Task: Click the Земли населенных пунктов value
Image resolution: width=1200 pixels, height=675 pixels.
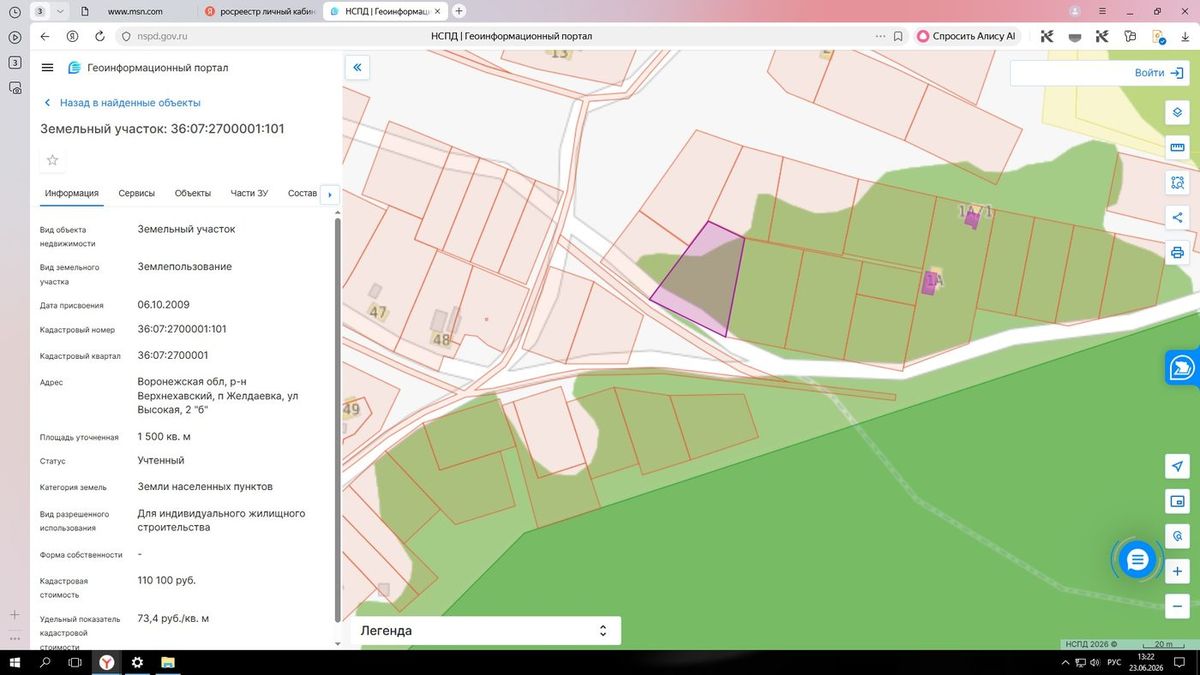Action: click(205, 487)
